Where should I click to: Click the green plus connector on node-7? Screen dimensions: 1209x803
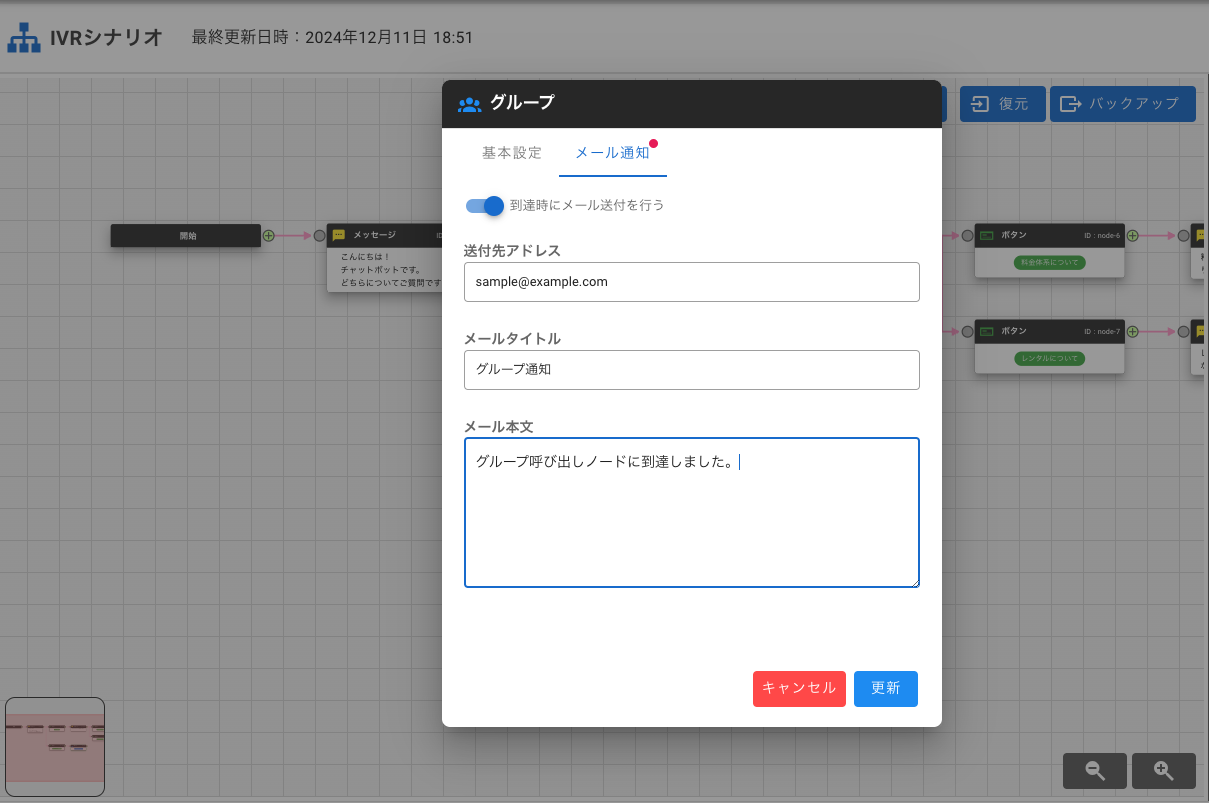click(1133, 331)
